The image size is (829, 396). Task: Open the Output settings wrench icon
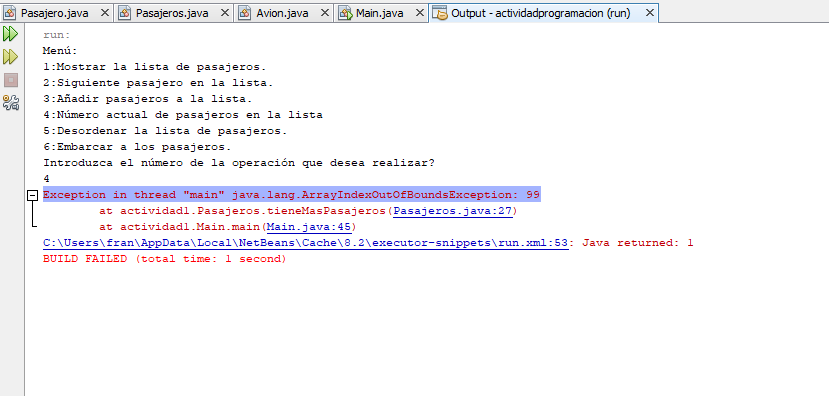(11, 103)
